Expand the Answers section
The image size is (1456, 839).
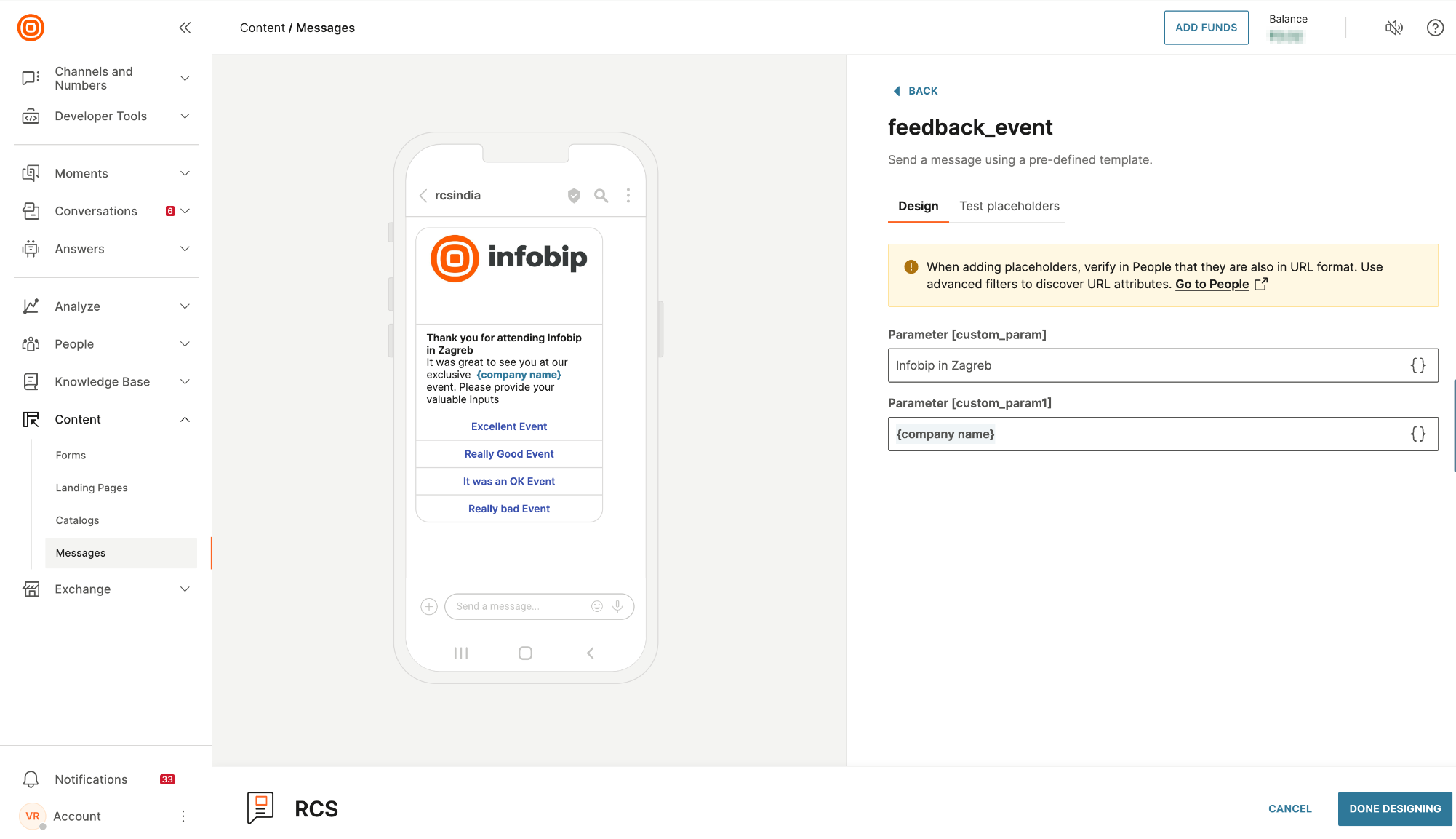185,249
